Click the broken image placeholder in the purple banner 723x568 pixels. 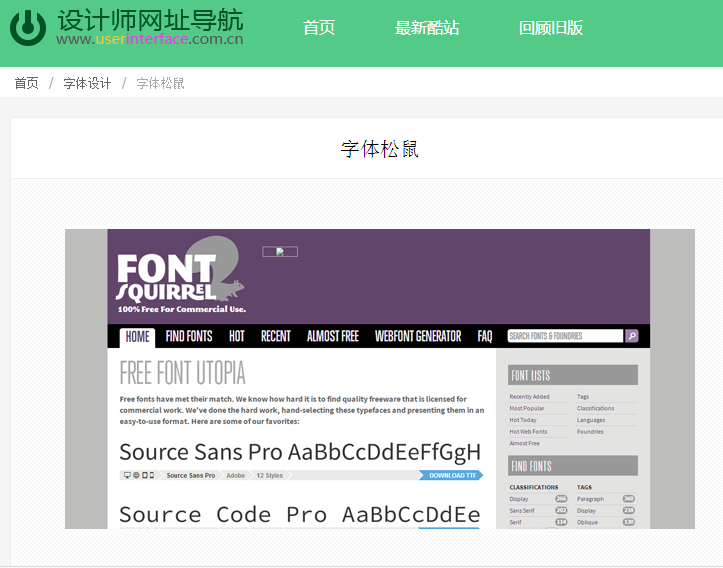280,252
